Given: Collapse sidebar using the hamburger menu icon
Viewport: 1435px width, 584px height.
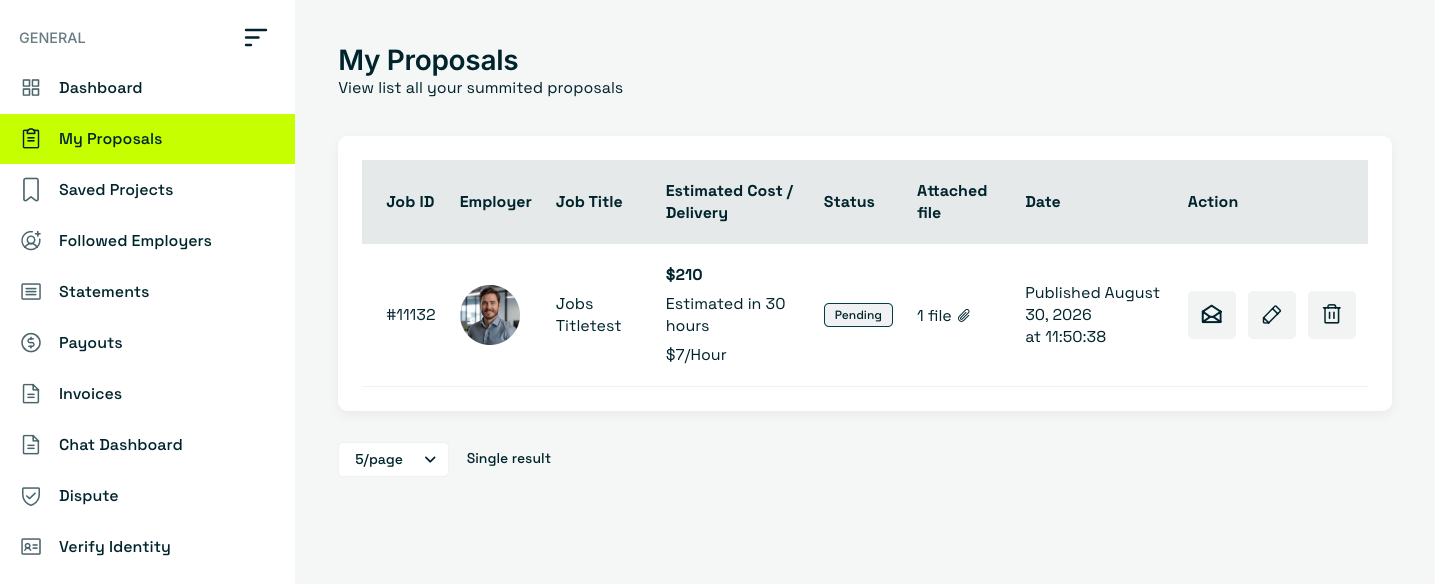Looking at the screenshot, I should point(256,38).
